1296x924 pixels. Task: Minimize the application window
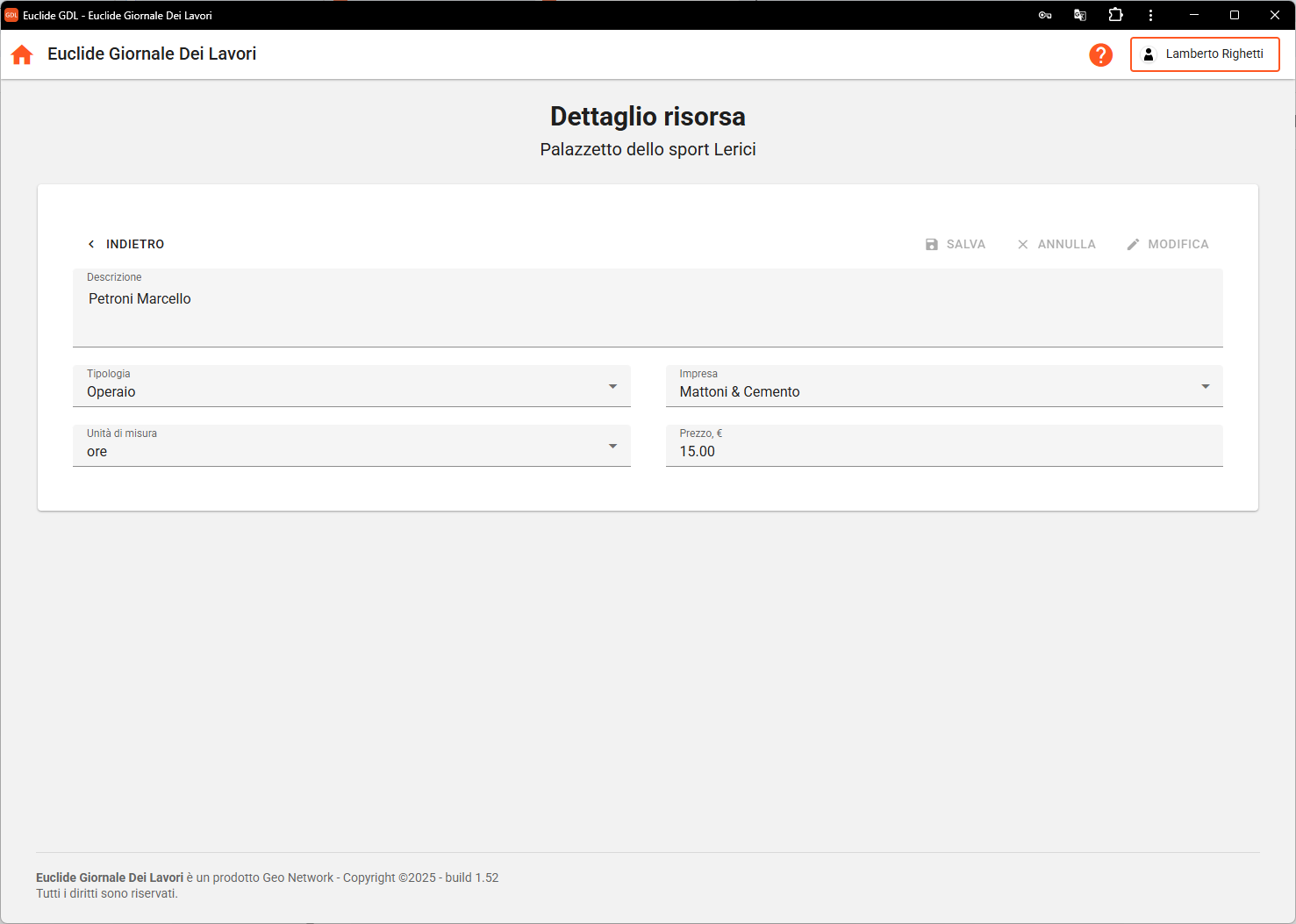(1194, 15)
